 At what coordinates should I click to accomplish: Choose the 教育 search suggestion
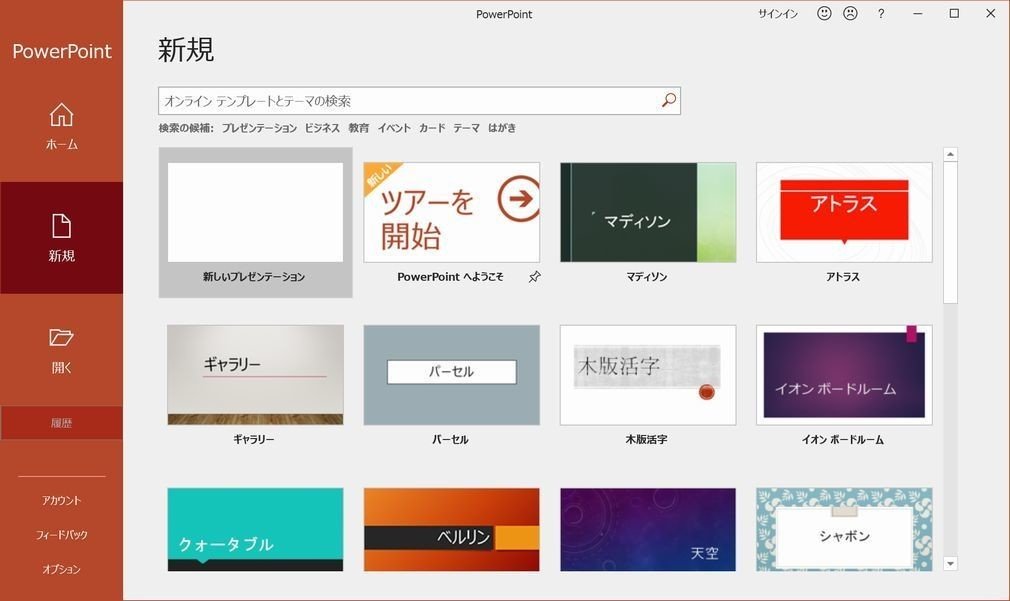pyautogui.click(x=359, y=128)
